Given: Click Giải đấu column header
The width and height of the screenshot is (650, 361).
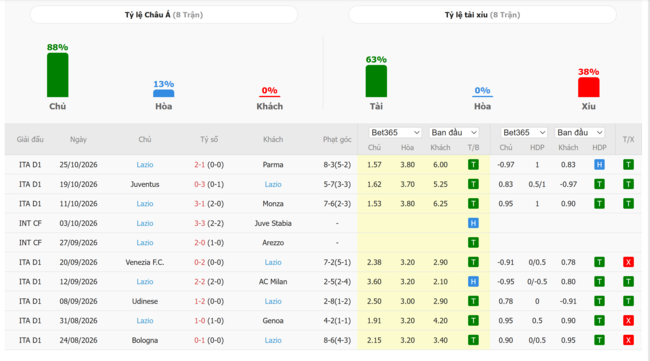Looking at the screenshot, I should pos(30,139).
